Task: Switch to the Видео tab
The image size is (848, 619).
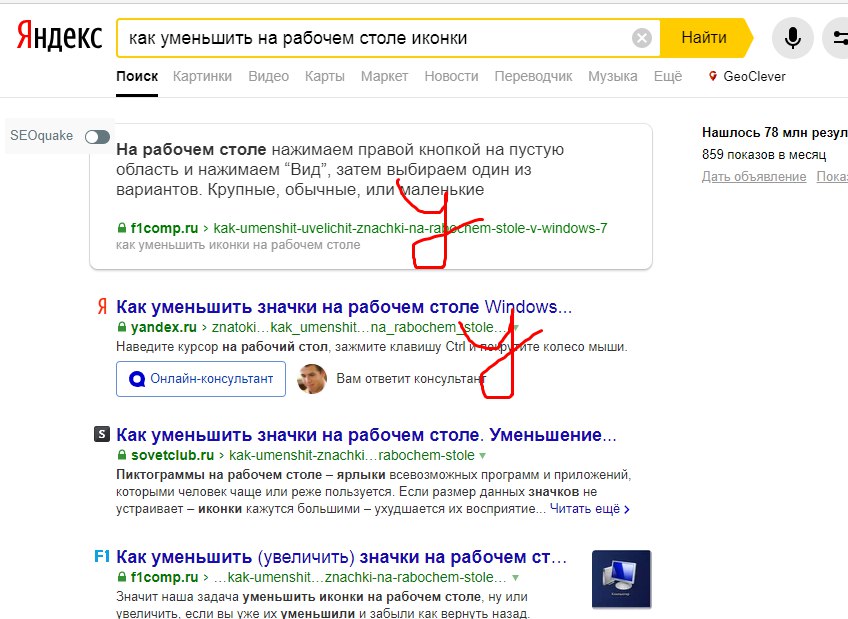Action: [268, 76]
